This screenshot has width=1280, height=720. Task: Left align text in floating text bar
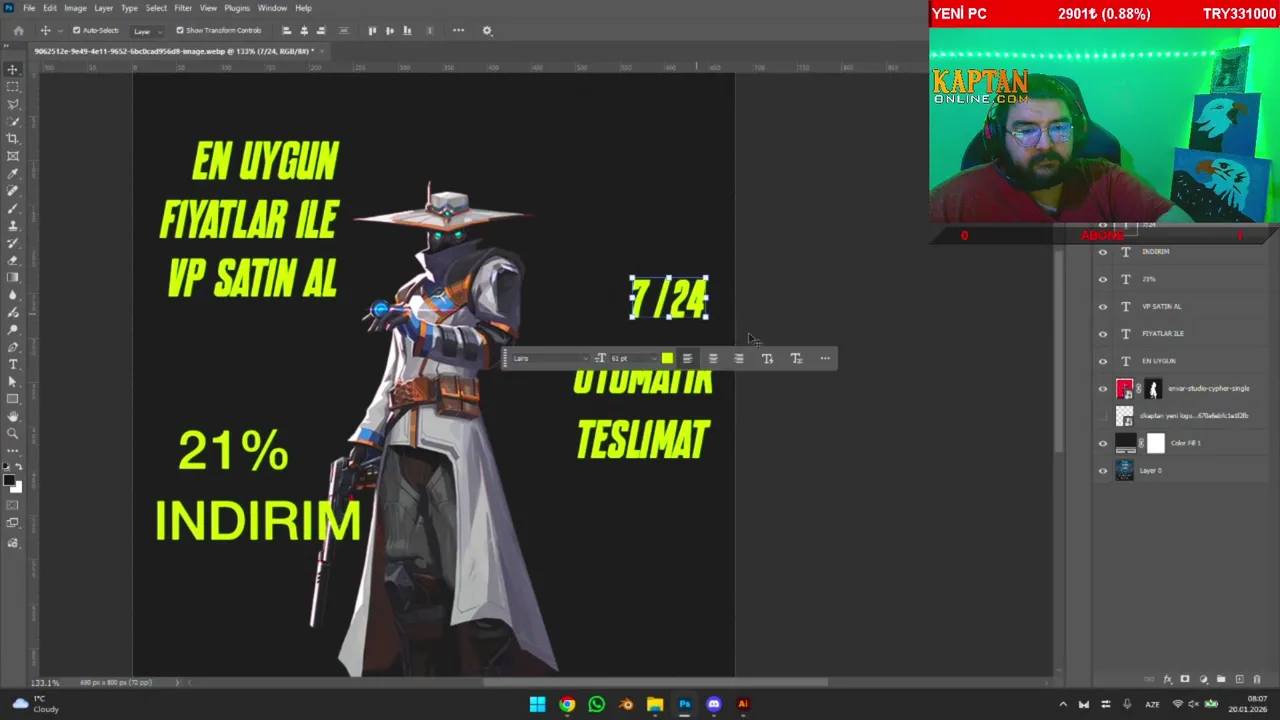[x=687, y=358]
